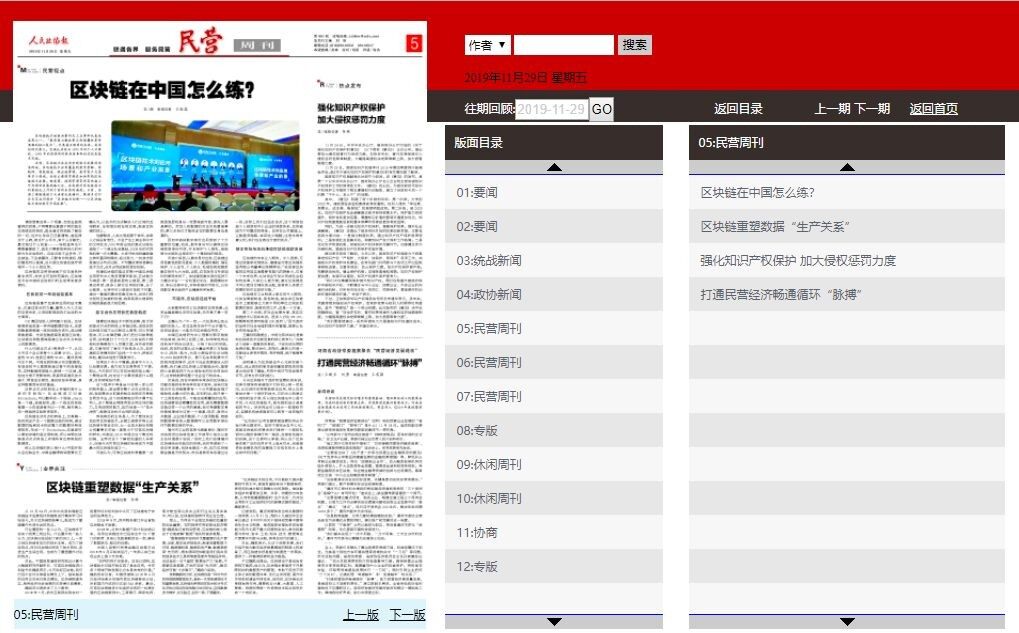The width and height of the screenshot is (1019, 633).
Task: Click 上一版 previous page link
Action: [x=361, y=614]
